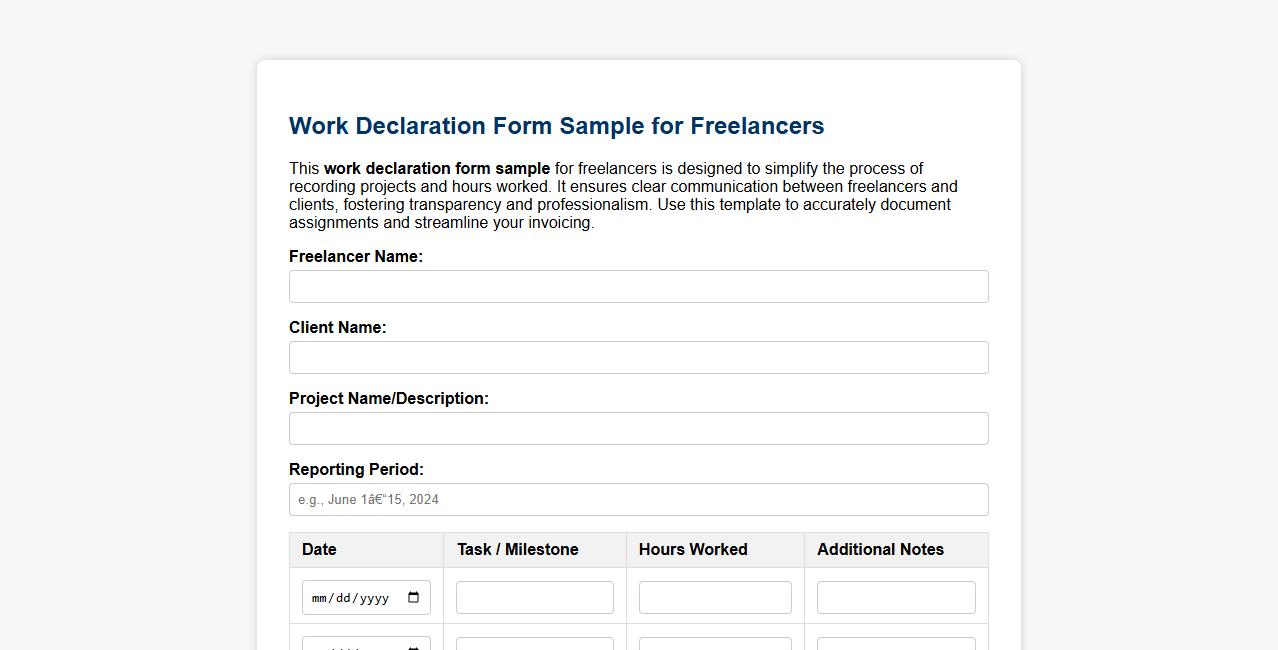Click the first row Task / Milestone field
Image resolution: width=1278 pixels, height=650 pixels.
(x=534, y=597)
